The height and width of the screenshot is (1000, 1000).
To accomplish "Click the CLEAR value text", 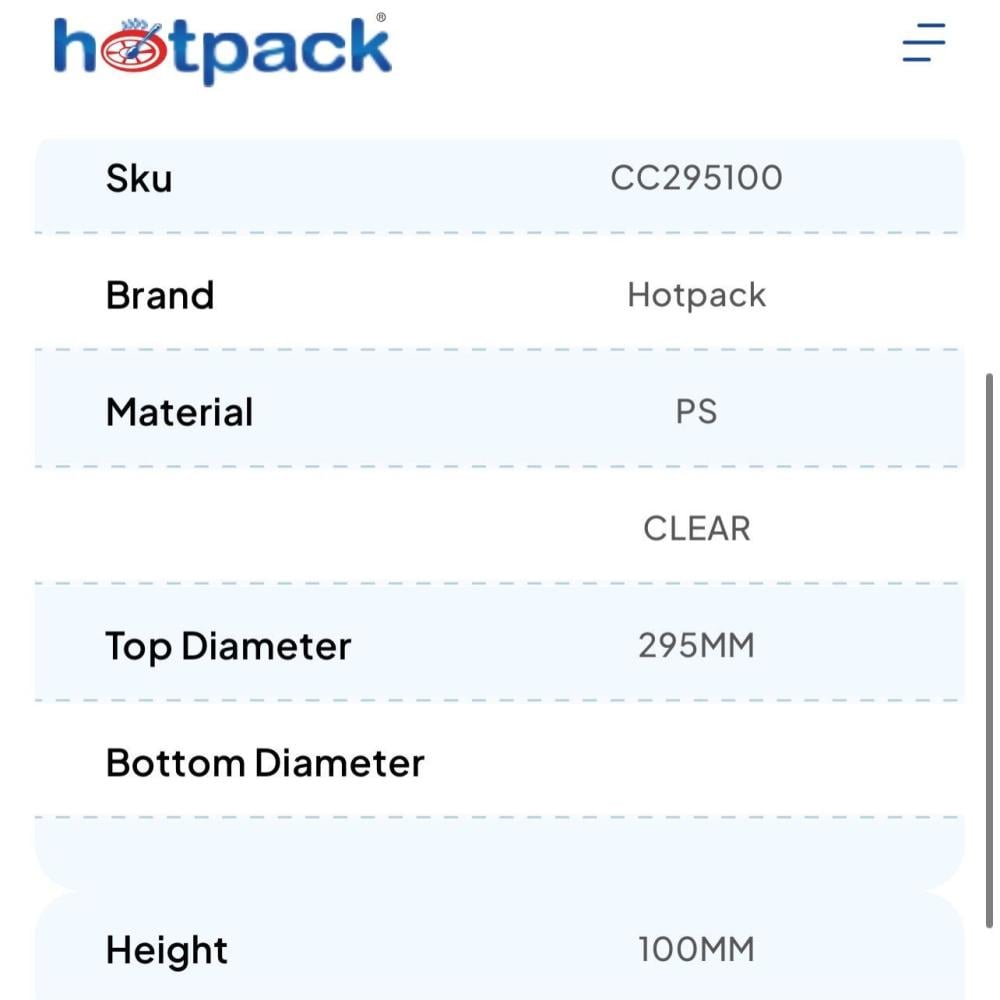I will (x=696, y=529).
